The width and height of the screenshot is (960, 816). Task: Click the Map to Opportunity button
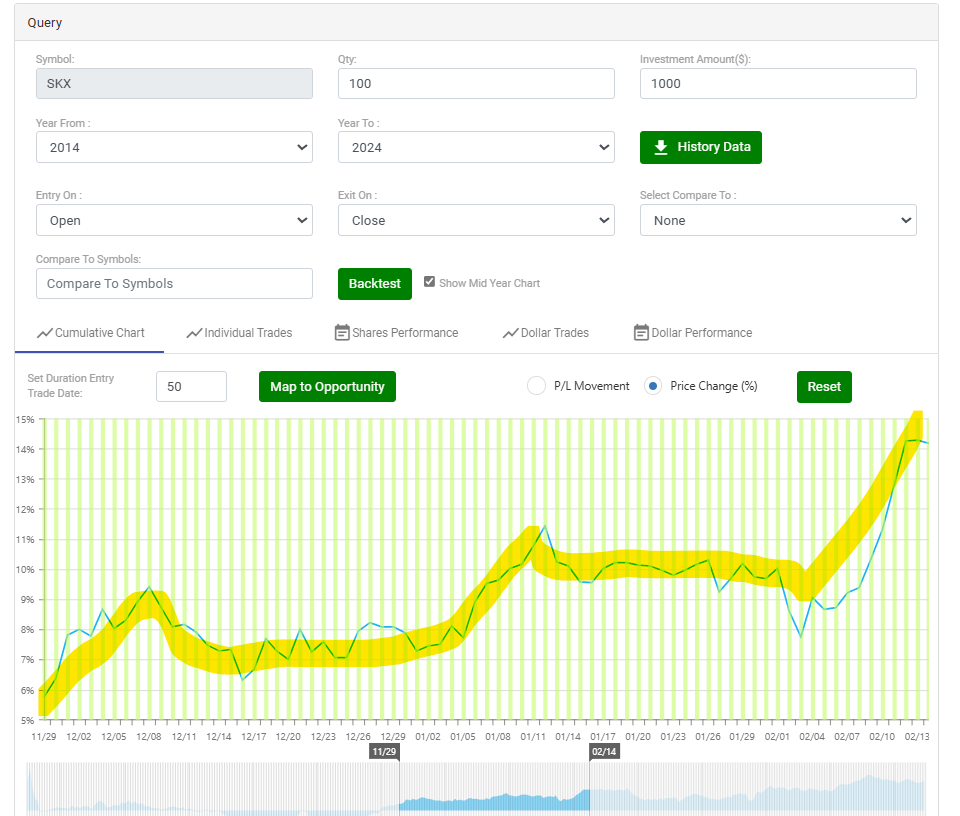click(328, 387)
